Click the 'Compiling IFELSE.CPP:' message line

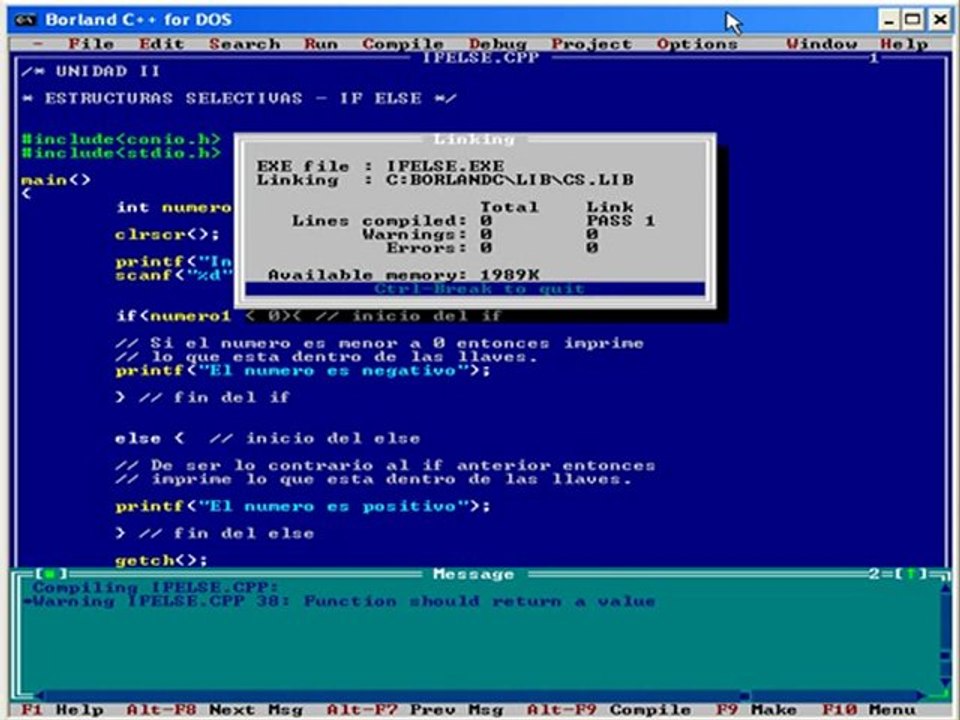point(156,588)
